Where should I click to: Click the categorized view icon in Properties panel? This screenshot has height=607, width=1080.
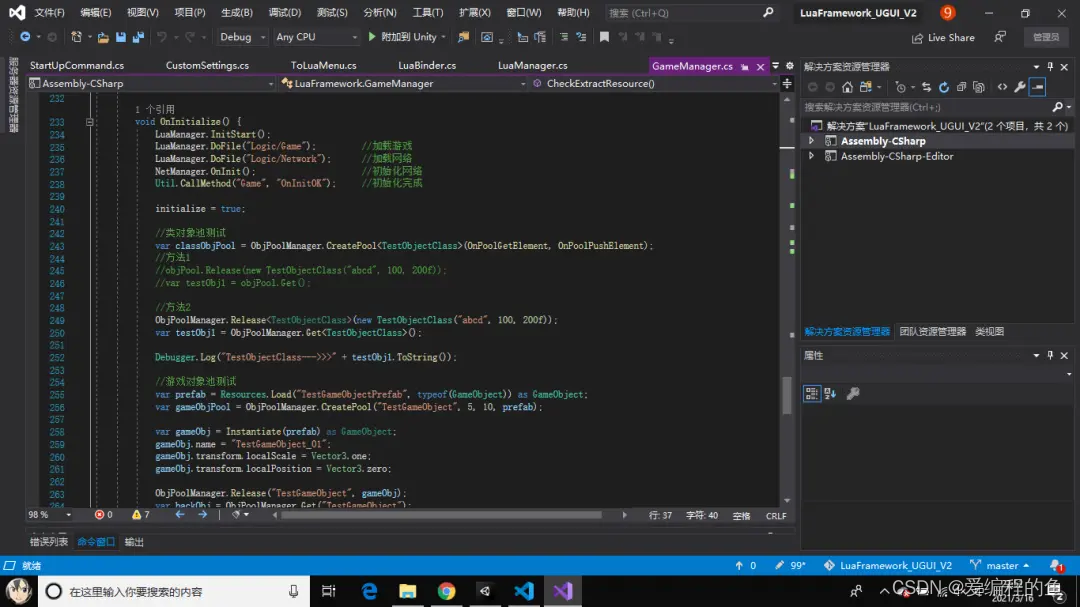[x=812, y=394]
